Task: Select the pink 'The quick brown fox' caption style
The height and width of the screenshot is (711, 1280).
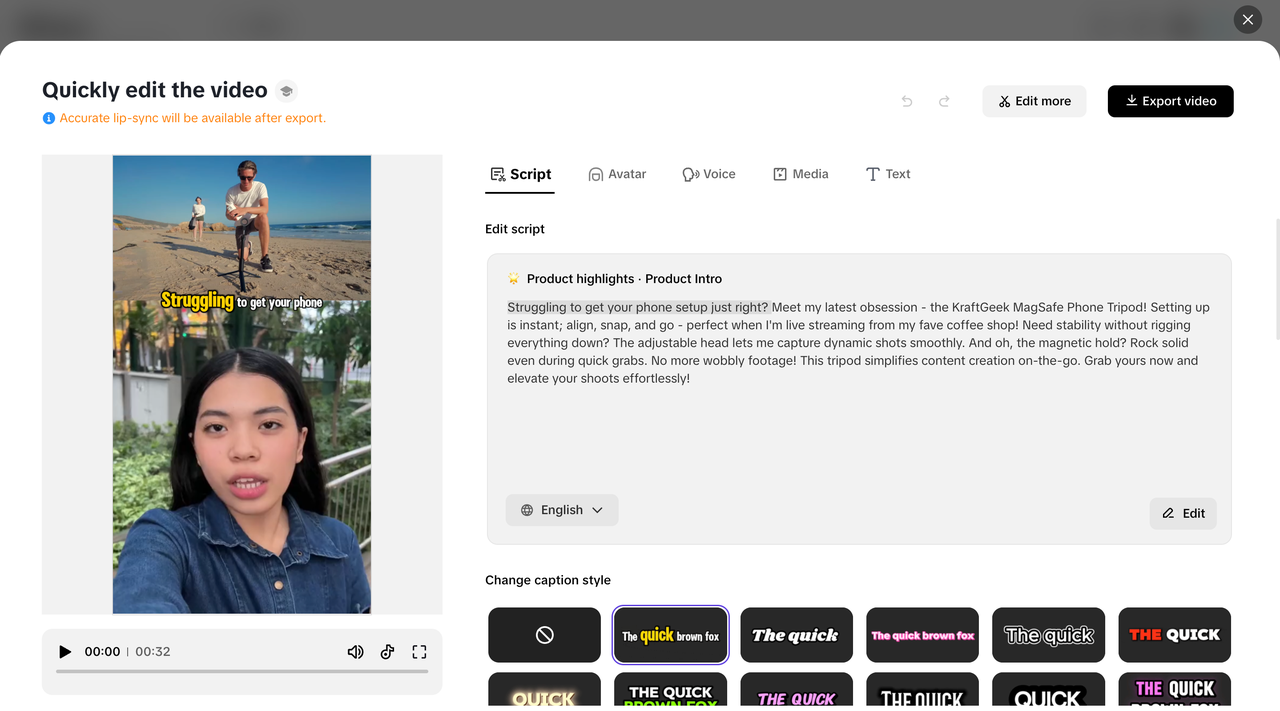Action: point(922,634)
